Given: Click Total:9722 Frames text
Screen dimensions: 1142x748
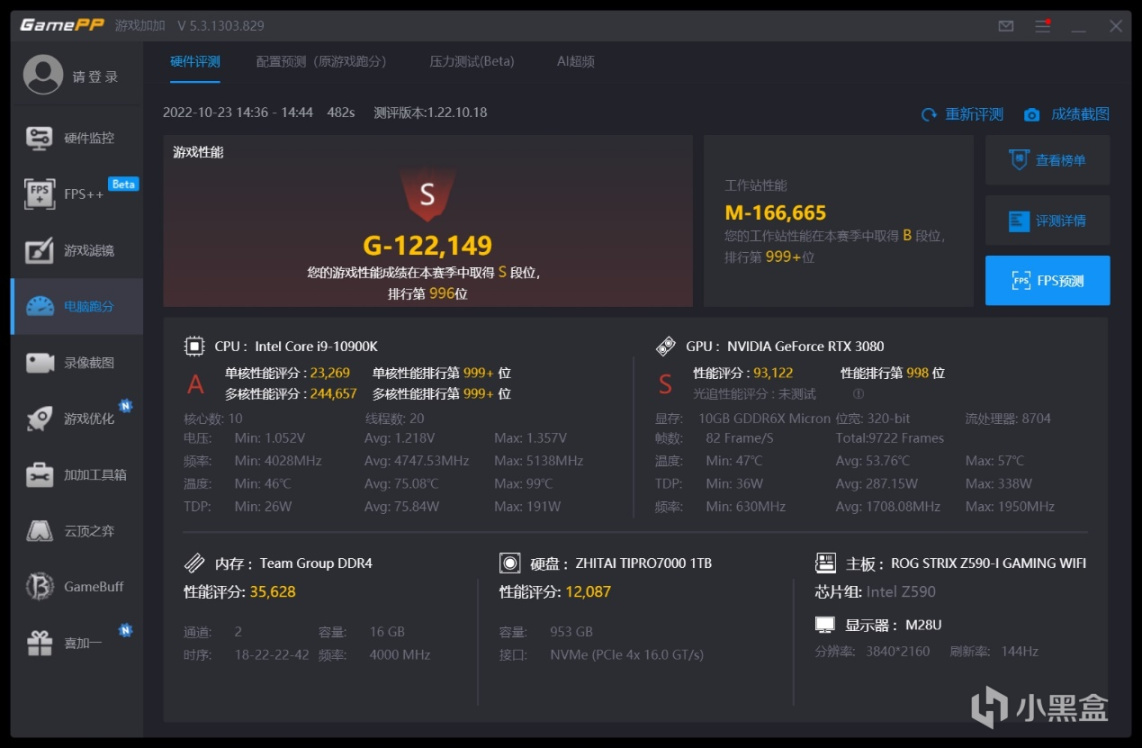Looking at the screenshot, I should tap(889, 438).
